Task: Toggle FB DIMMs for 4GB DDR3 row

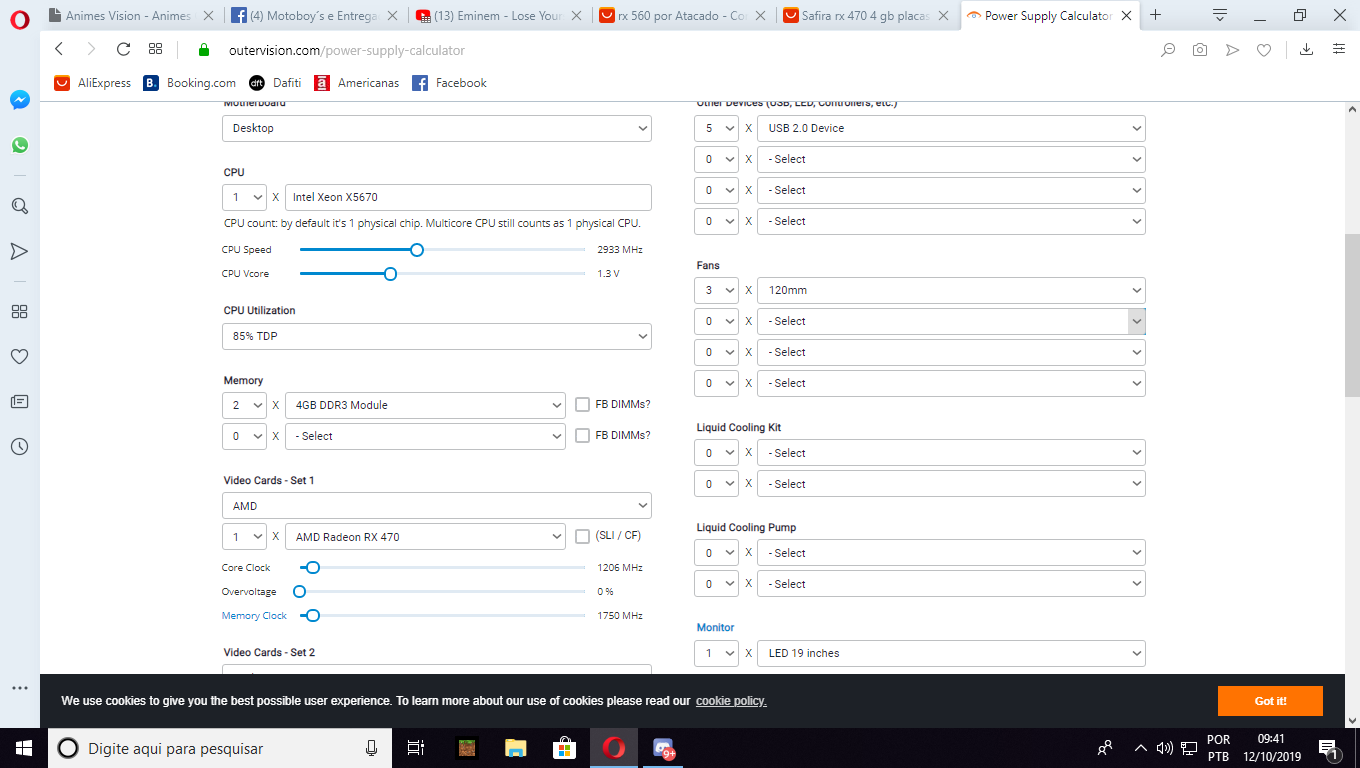Action: pos(583,405)
